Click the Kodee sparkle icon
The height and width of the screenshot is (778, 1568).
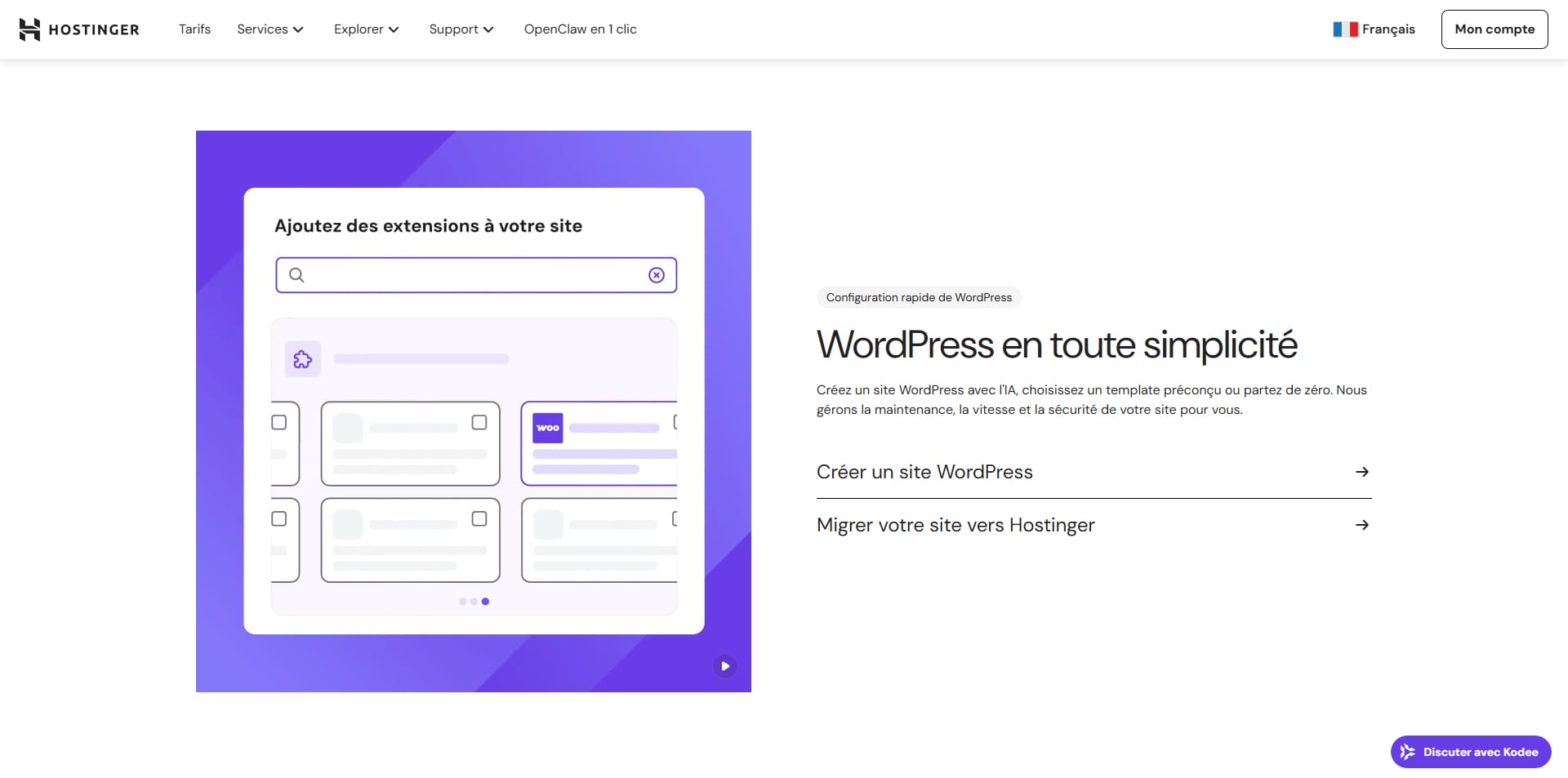click(x=1408, y=752)
